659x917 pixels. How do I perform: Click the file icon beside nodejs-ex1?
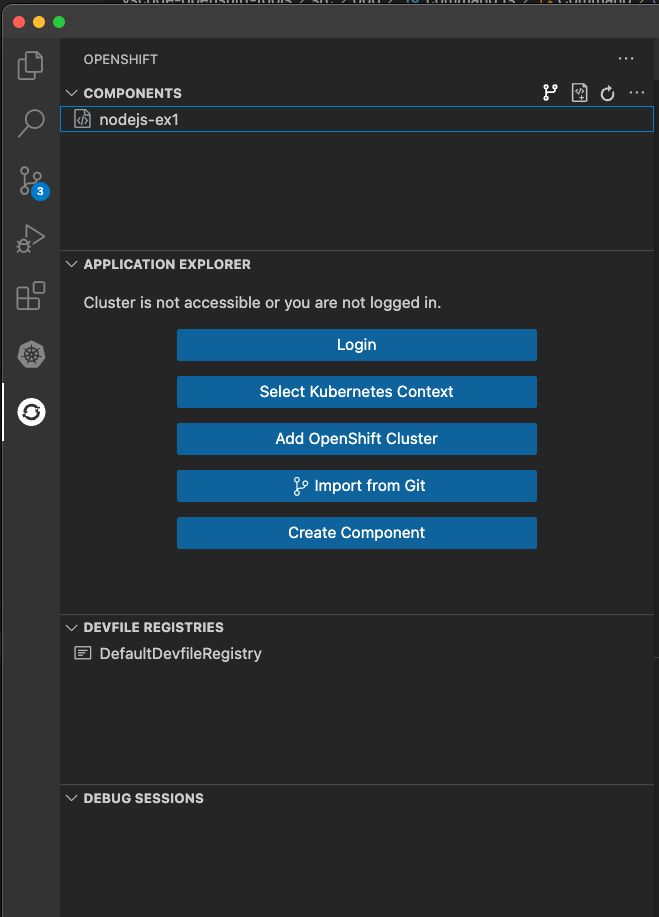pyautogui.click(x=82, y=119)
